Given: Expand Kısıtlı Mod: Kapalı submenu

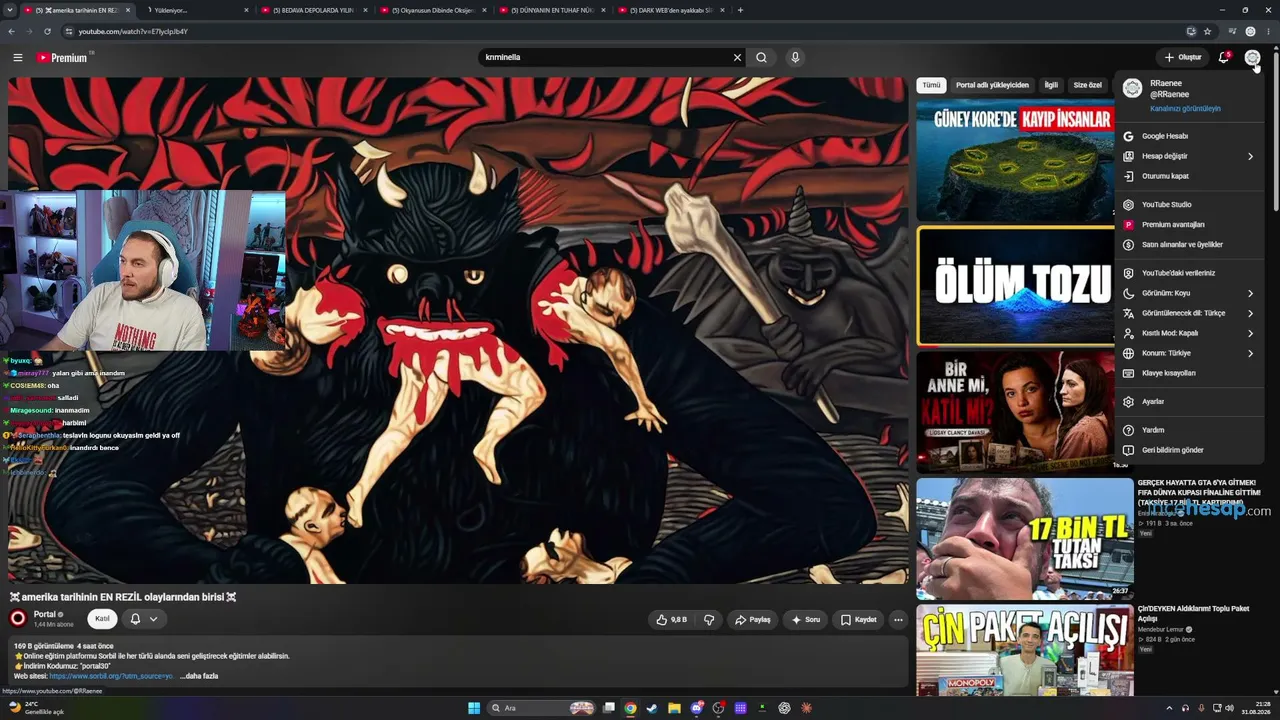Looking at the screenshot, I should point(1189,333).
